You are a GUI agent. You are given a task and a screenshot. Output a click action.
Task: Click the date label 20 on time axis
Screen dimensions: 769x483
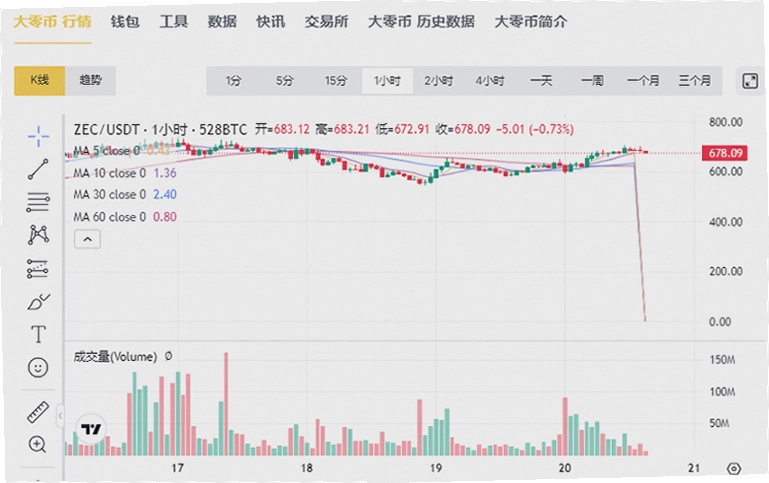(565, 468)
